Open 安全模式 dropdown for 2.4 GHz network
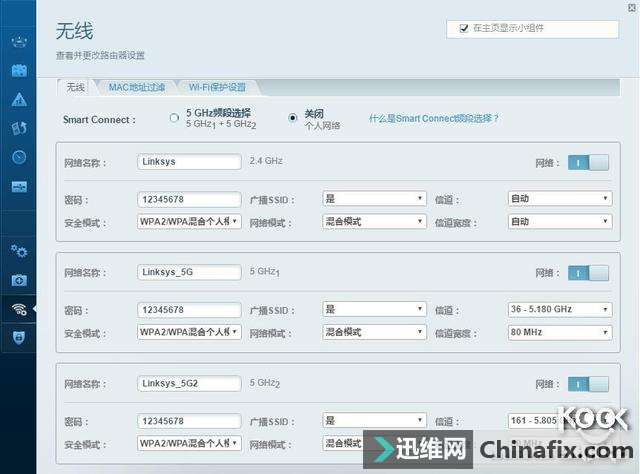640x474 pixels. 189,222
